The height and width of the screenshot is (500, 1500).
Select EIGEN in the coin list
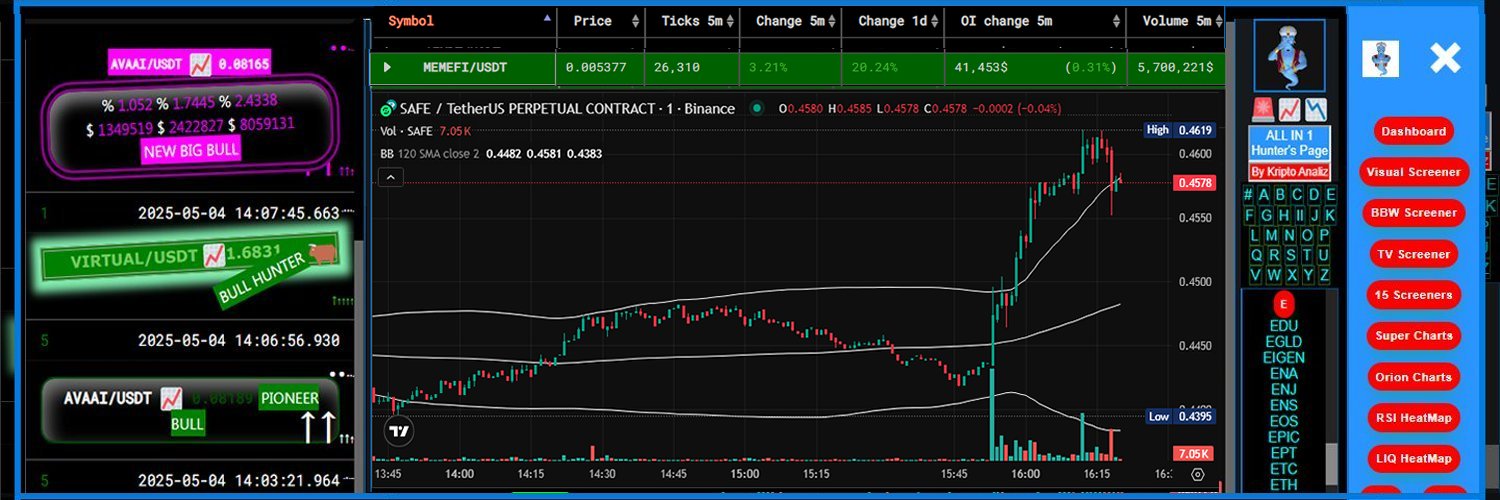pos(1283,358)
